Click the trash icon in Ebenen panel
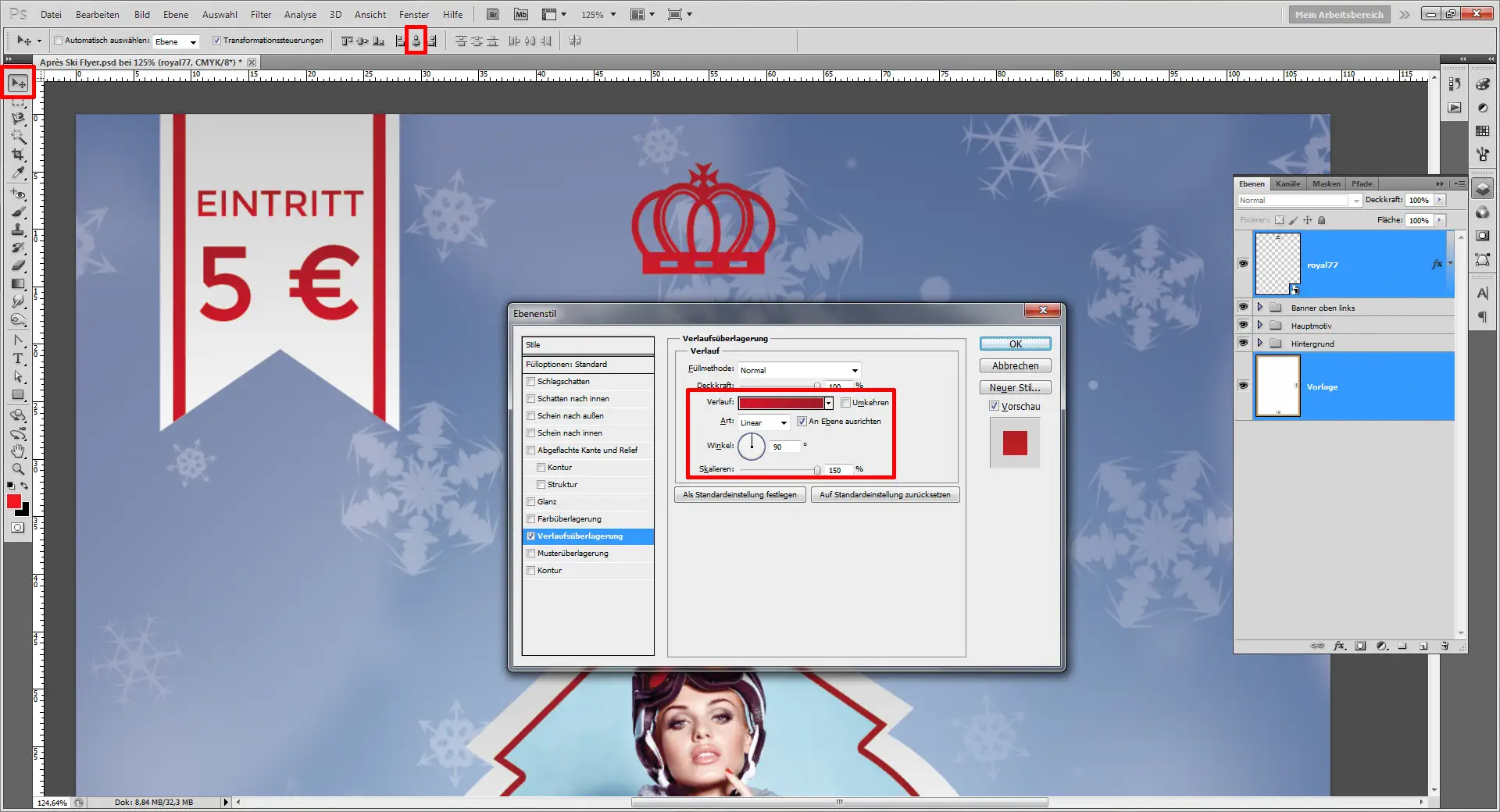The width and height of the screenshot is (1500, 812). coord(1445,646)
